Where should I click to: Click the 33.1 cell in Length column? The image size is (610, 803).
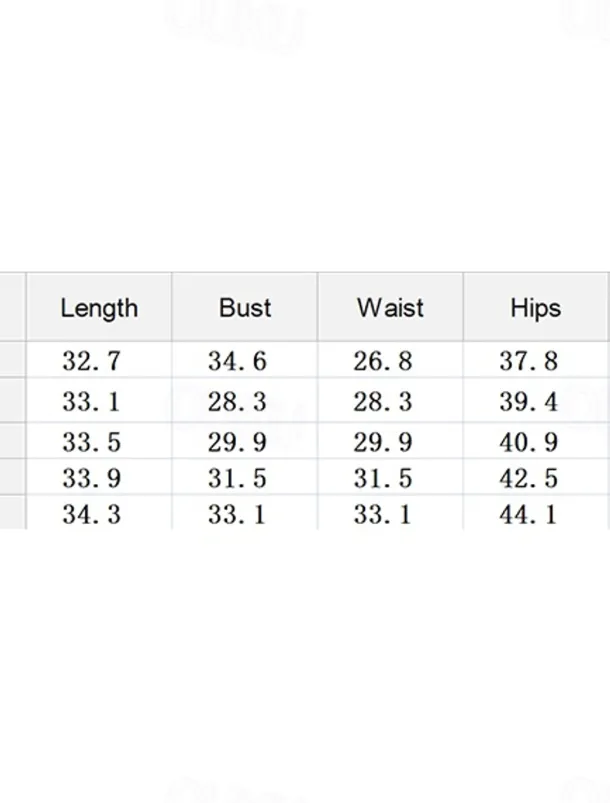click(91, 402)
